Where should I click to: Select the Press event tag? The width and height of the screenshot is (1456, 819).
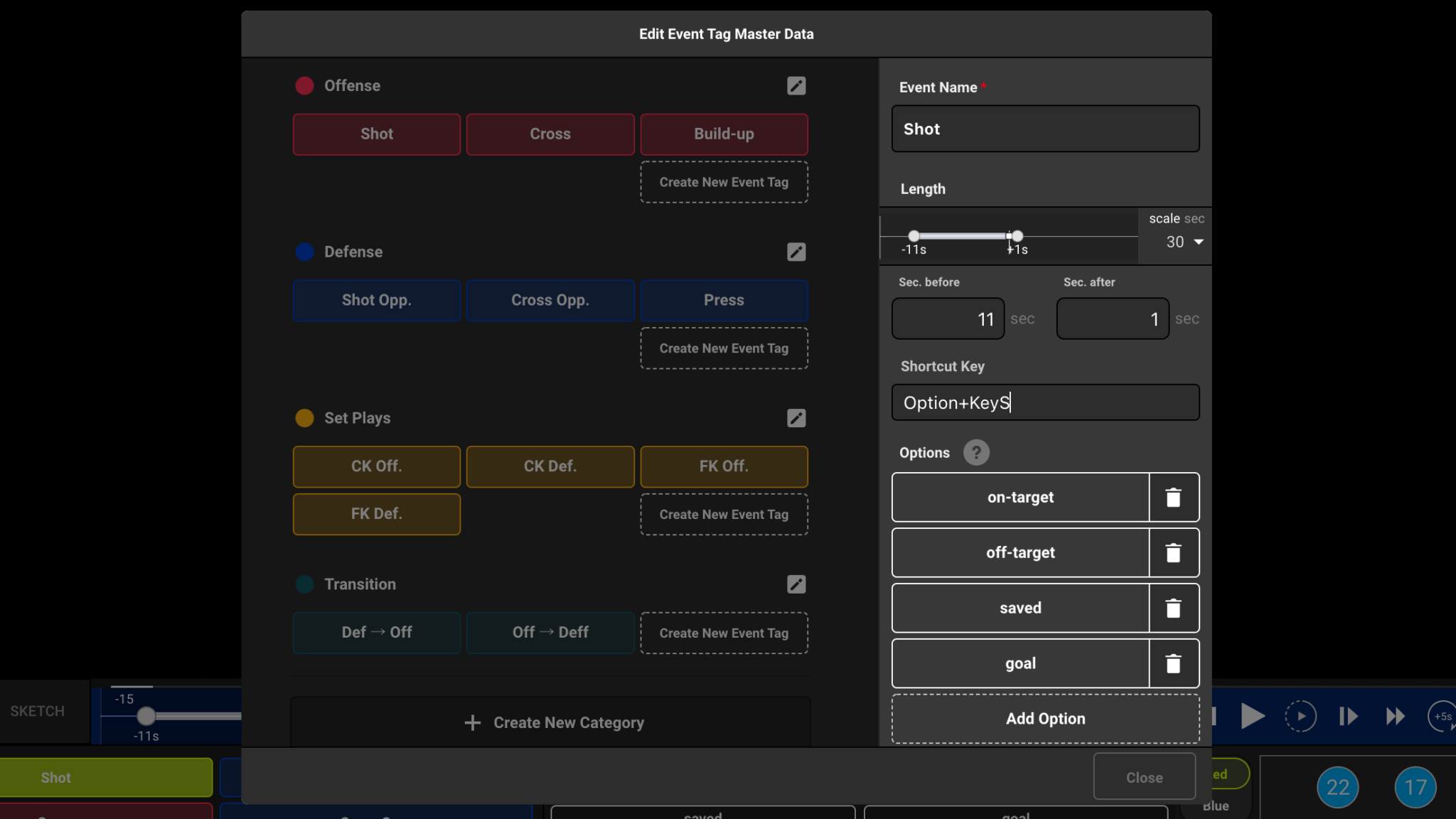click(x=724, y=300)
